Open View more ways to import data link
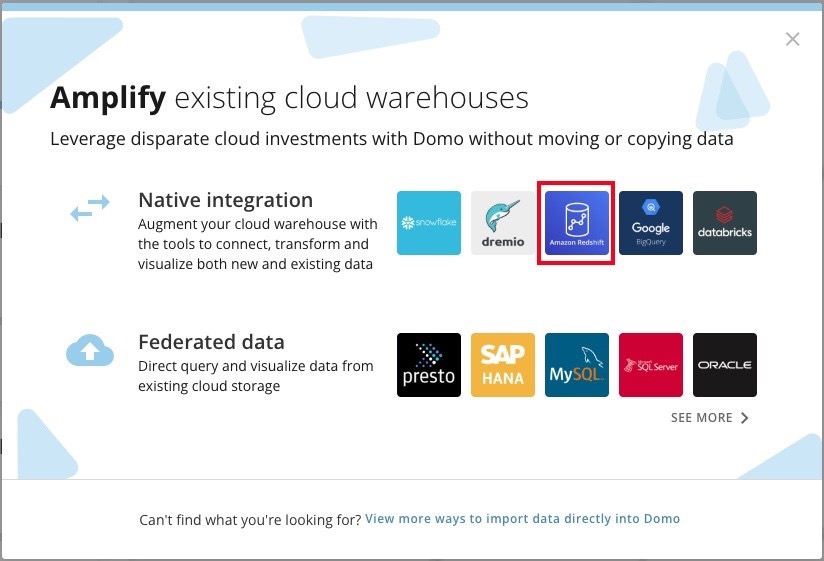This screenshot has width=824, height=561. [522, 519]
